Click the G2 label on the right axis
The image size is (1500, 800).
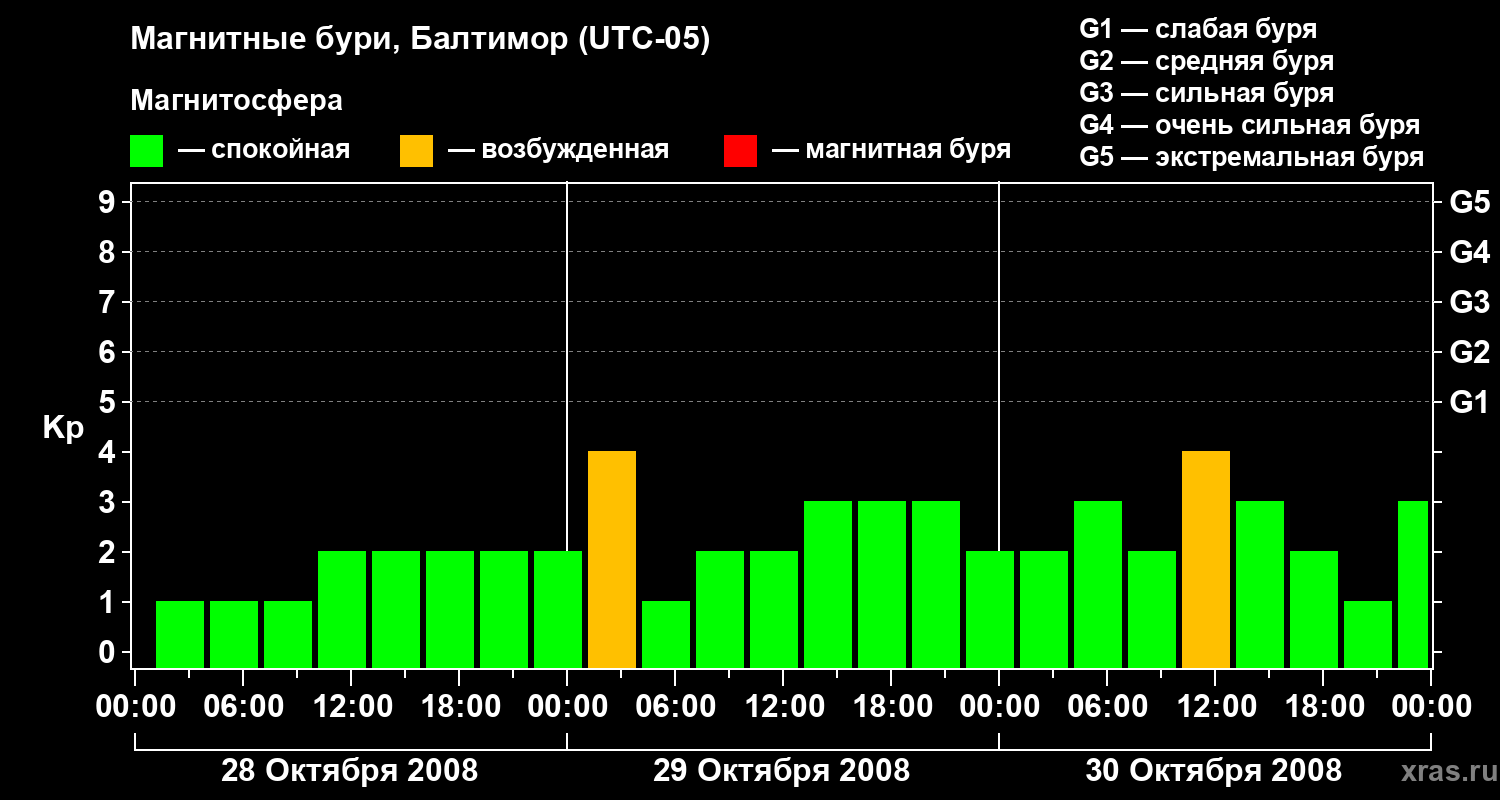point(1470,352)
